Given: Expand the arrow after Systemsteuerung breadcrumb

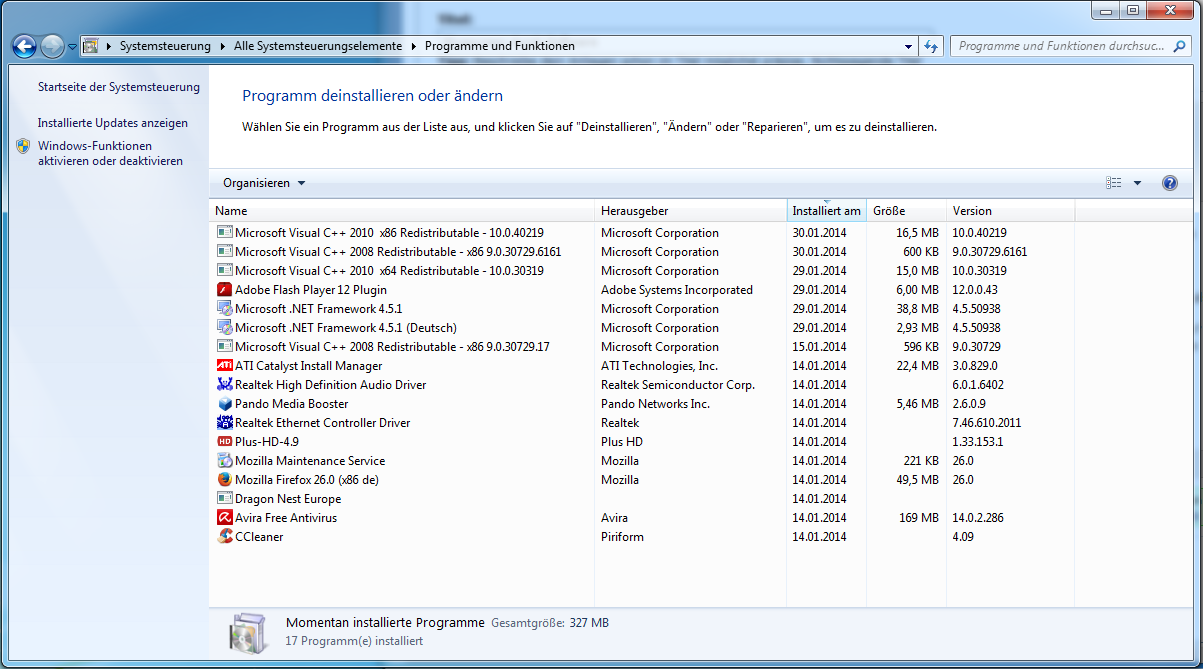Looking at the screenshot, I should tap(223, 46).
